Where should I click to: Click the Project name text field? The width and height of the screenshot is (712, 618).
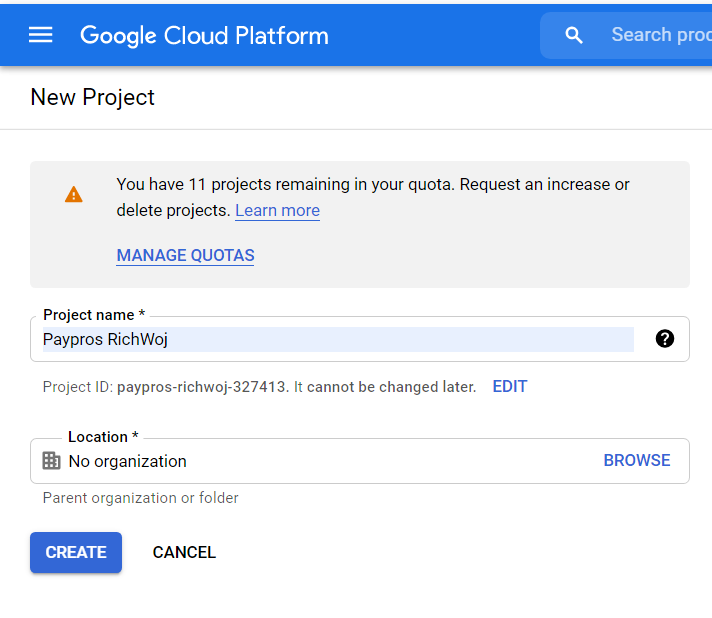tap(338, 339)
